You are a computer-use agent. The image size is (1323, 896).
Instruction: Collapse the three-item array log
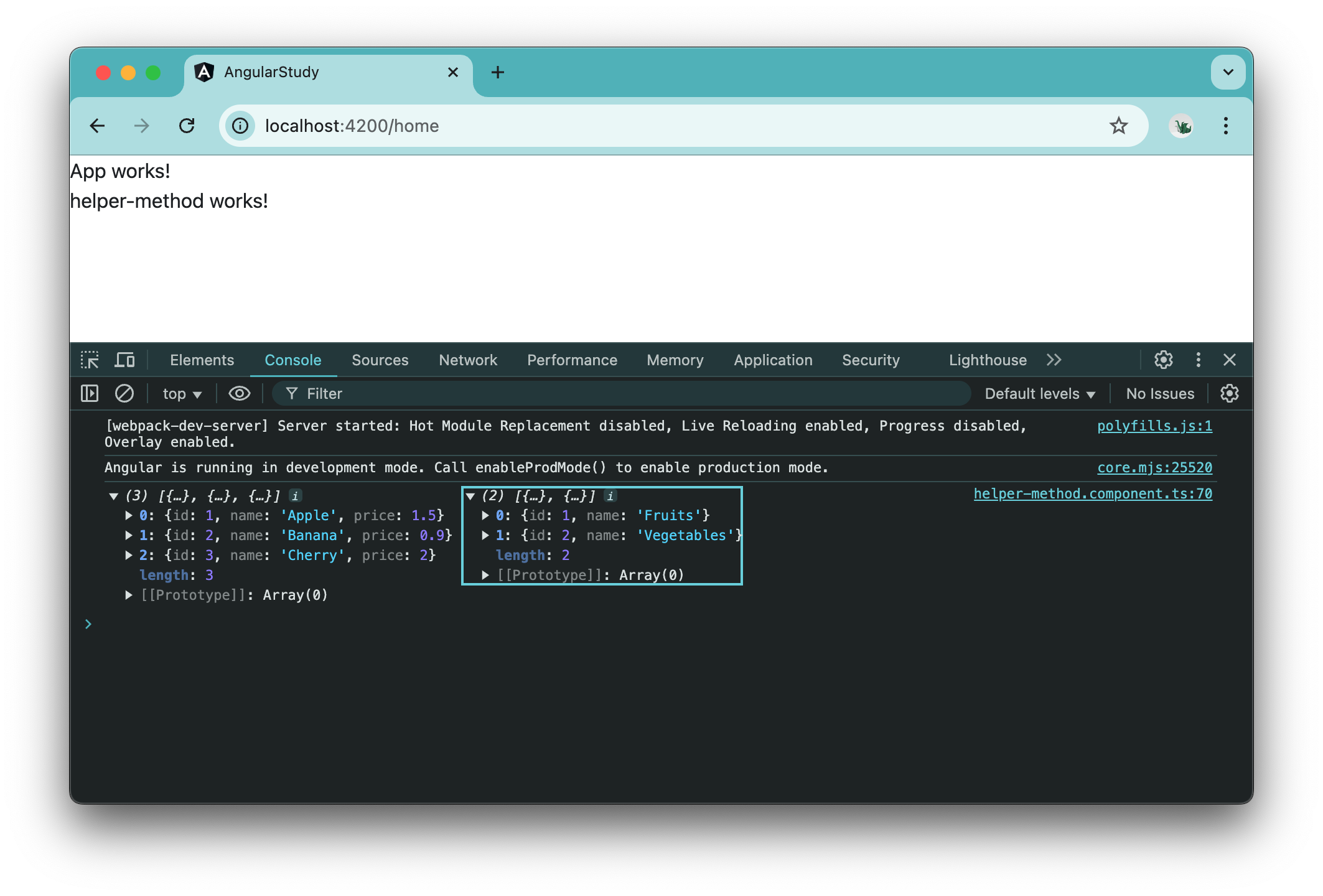[x=114, y=496]
